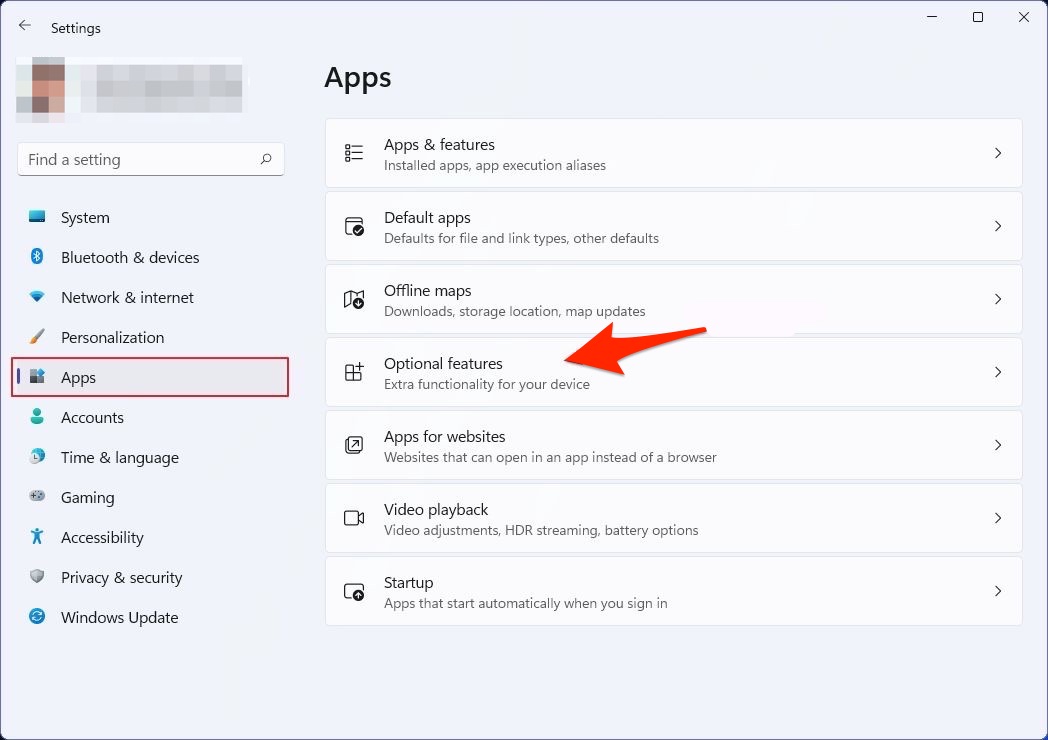Select Bluetooth & devices in sidebar
Image resolution: width=1048 pixels, height=740 pixels.
[130, 258]
